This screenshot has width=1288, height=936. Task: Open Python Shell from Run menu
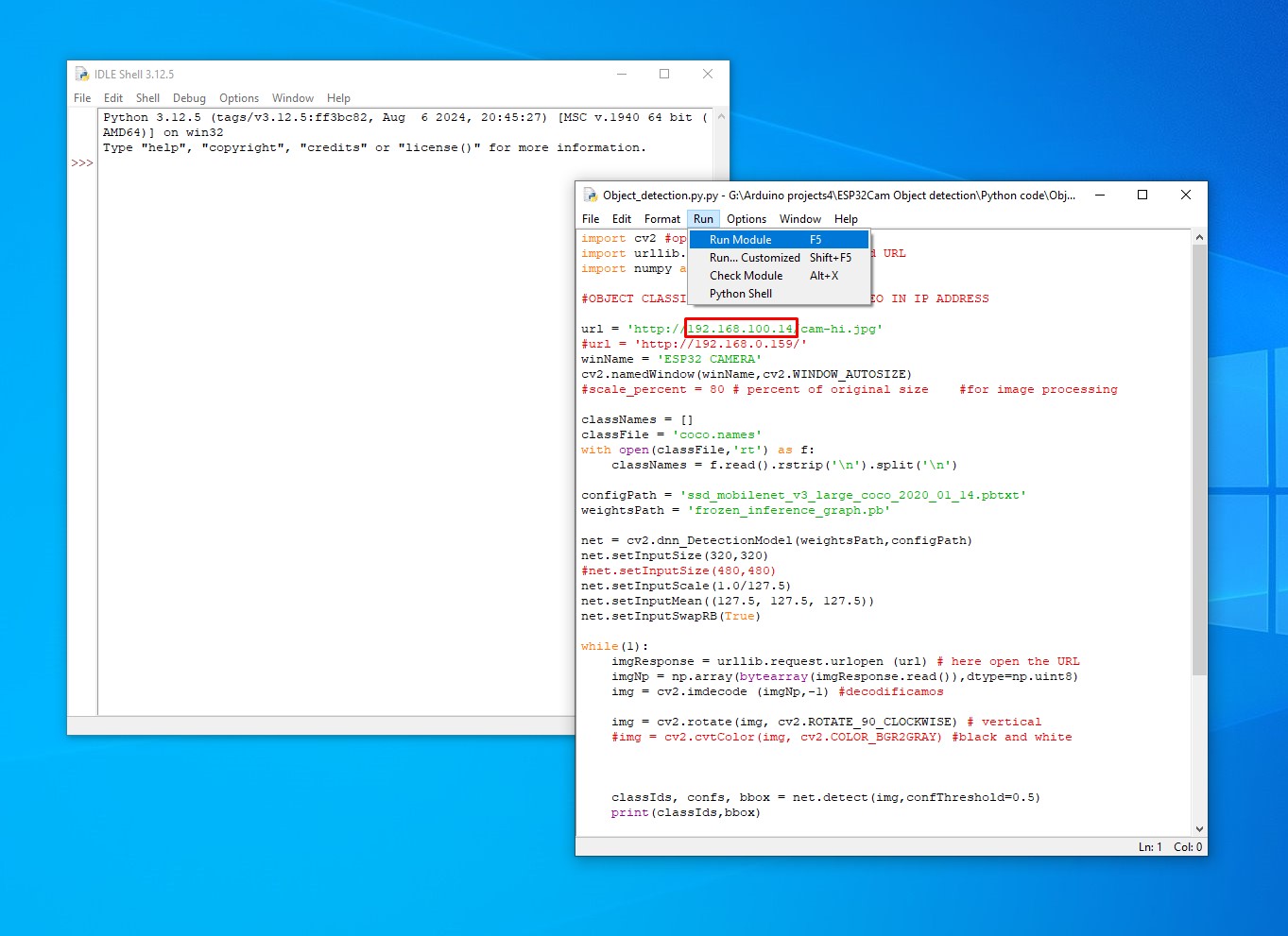tap(740, 294)
